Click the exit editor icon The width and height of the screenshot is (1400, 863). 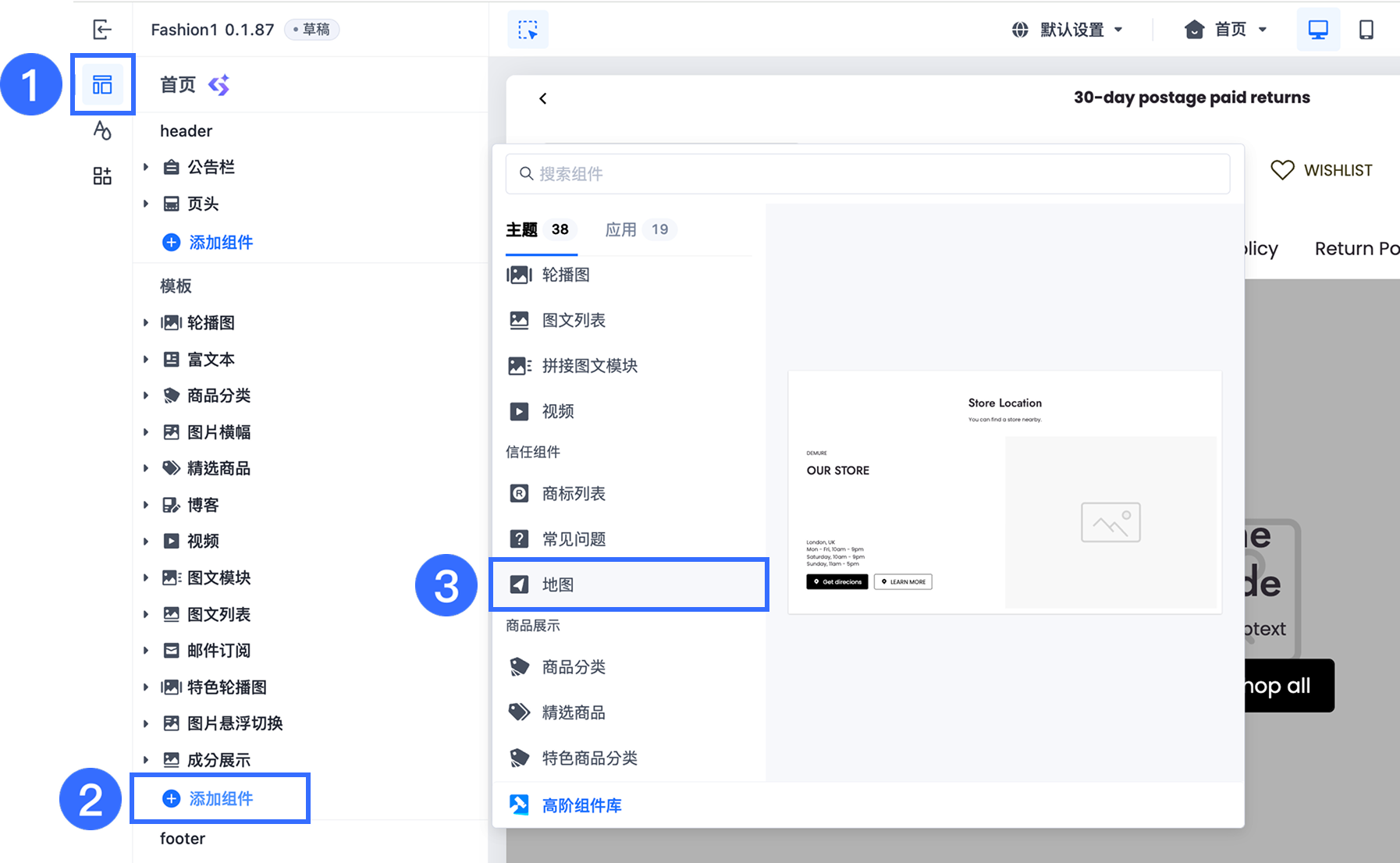(102, 30)
